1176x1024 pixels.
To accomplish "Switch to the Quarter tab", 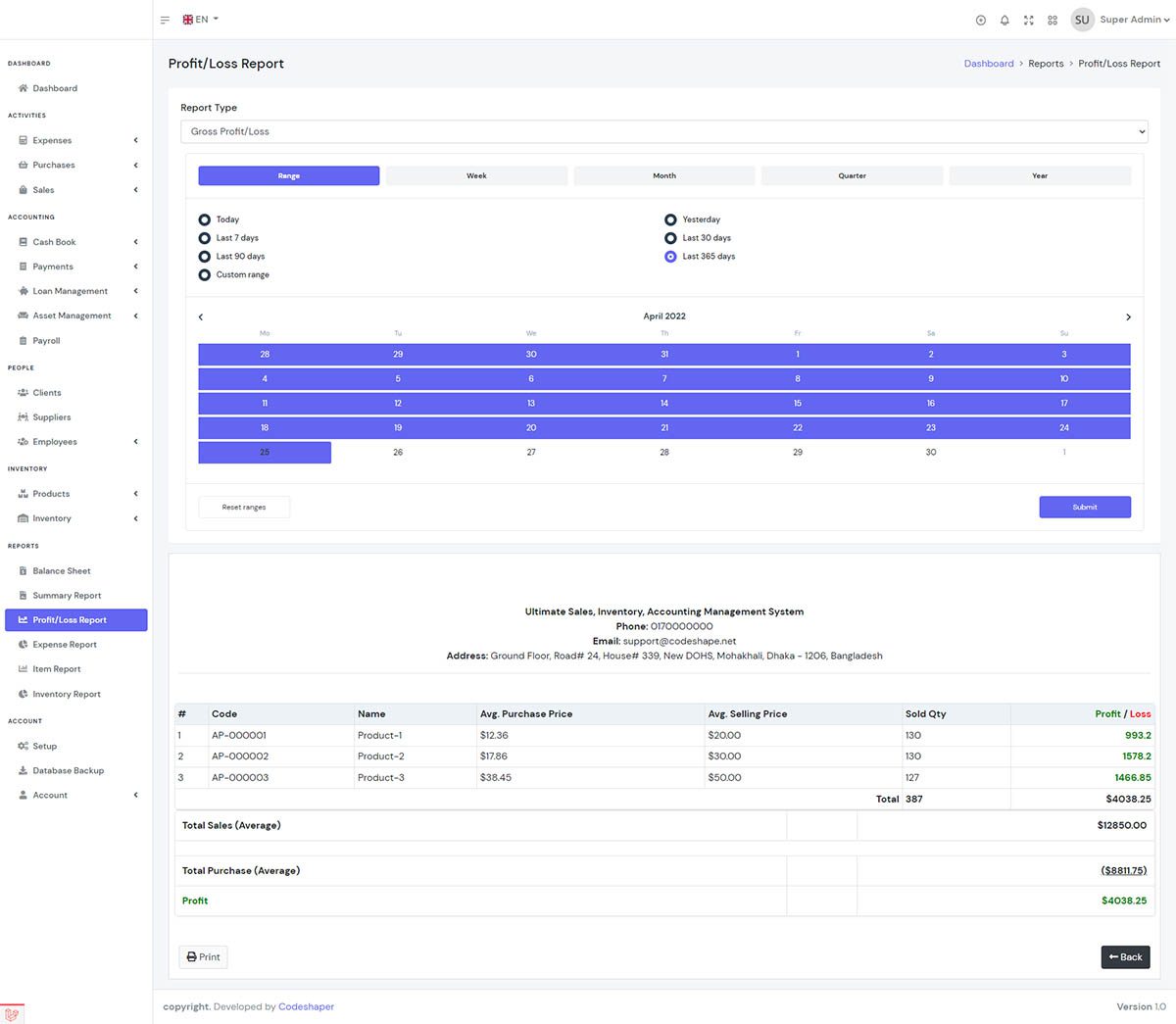I will (x=852, y=176).
